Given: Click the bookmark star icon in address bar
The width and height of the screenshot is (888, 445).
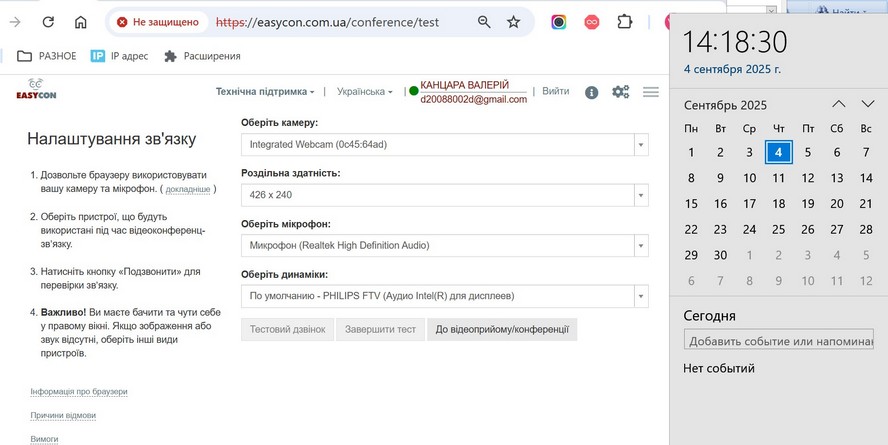Looking at the screenshot, I should [x=513, y=22].
